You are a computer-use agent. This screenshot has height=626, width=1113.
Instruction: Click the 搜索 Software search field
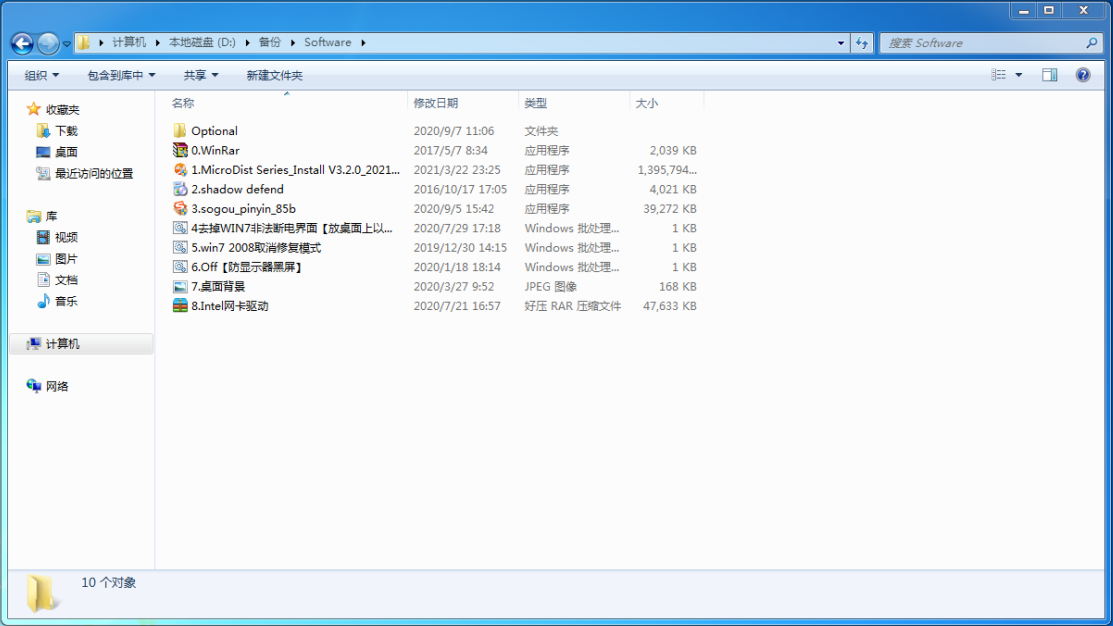coord(980,43)
